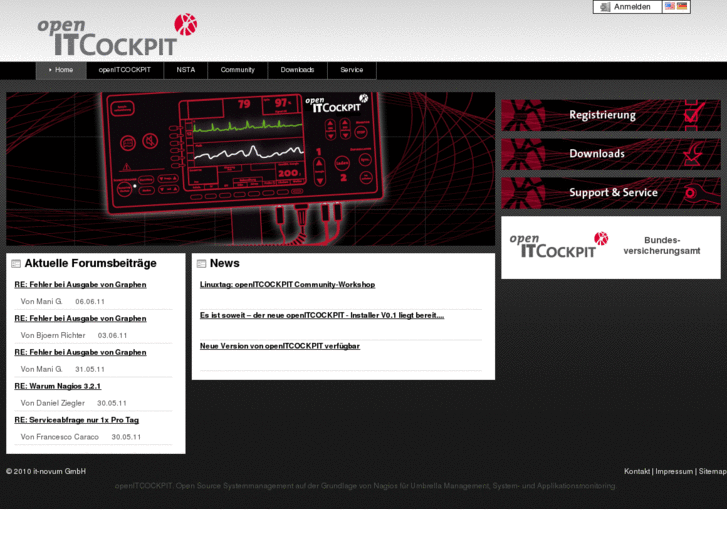Click the heart monitor hero image
The width and height of the screenshot is (727, 545).
pyautogui.click(x=250, y=169)
